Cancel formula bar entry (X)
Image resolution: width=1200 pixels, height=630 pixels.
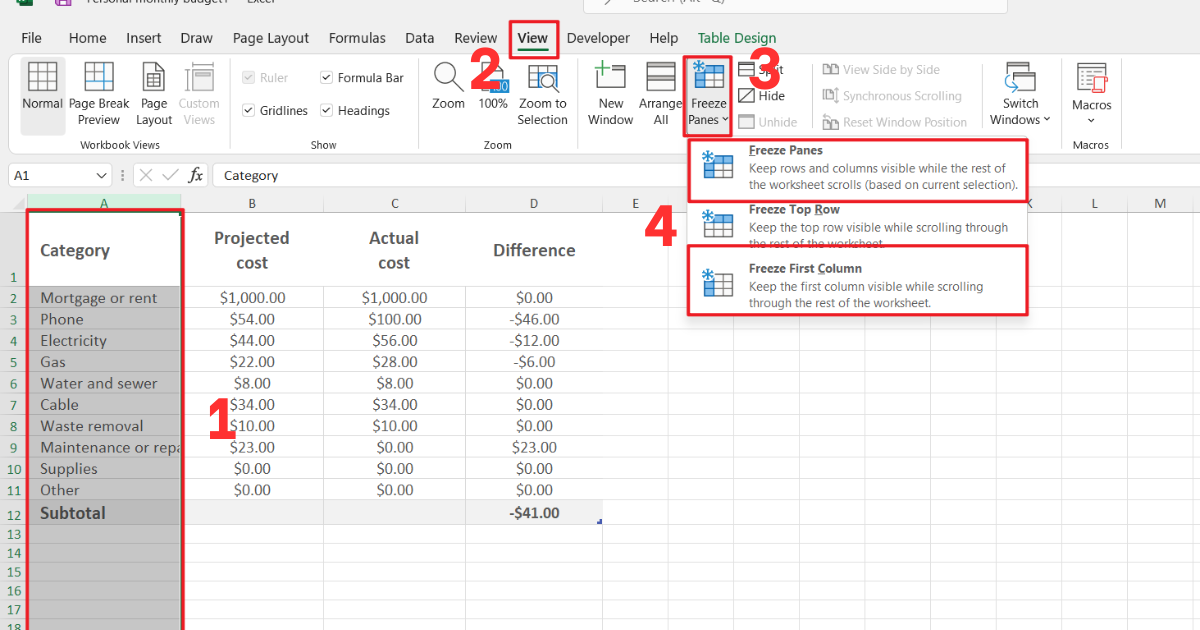146,175
